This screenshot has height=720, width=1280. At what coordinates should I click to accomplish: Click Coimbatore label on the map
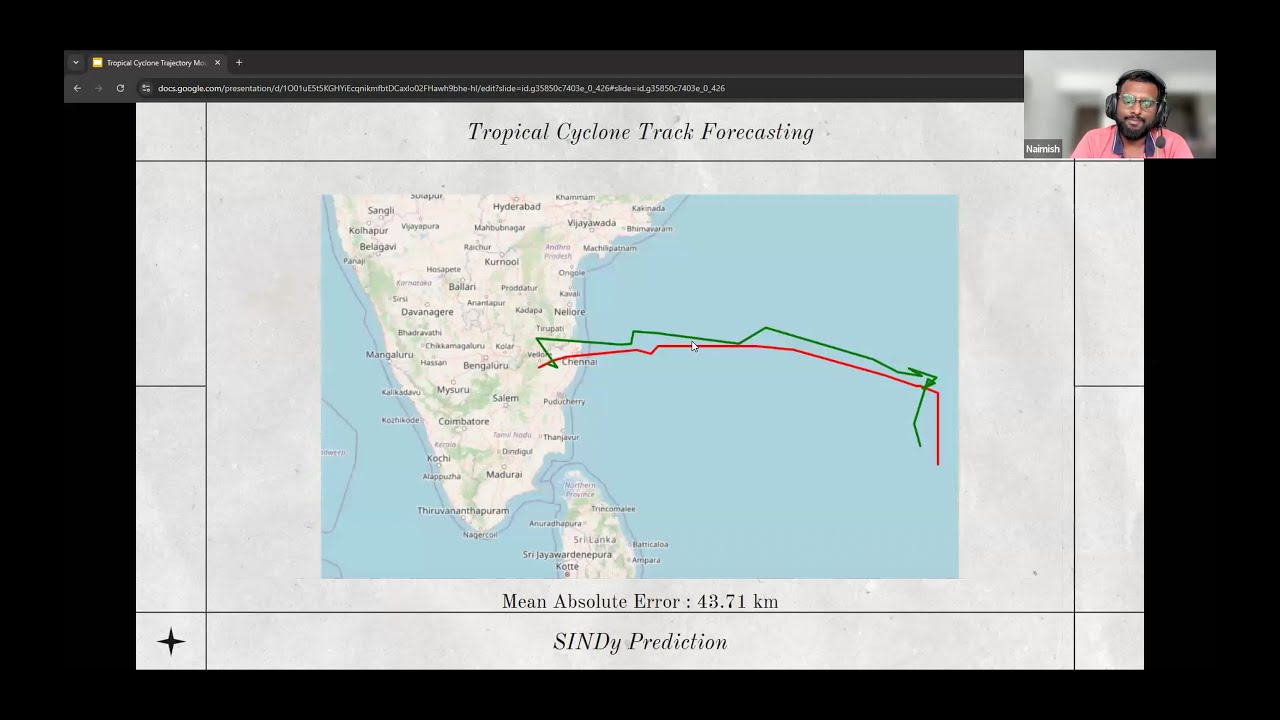[x=464, y=422]
